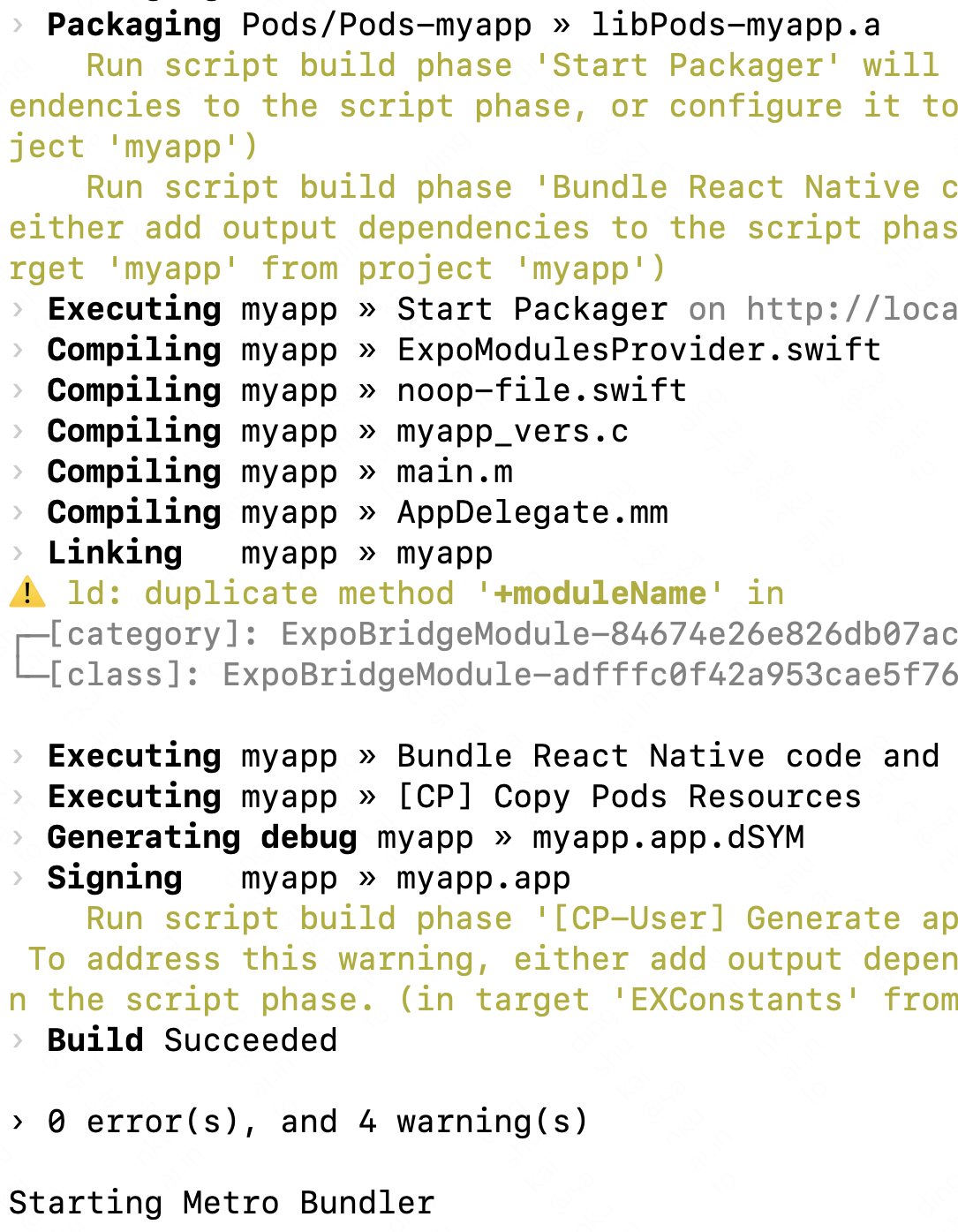
Task: Click the chevron next to Generating debug myapp.app.dSYM
Action: point(16,836)
